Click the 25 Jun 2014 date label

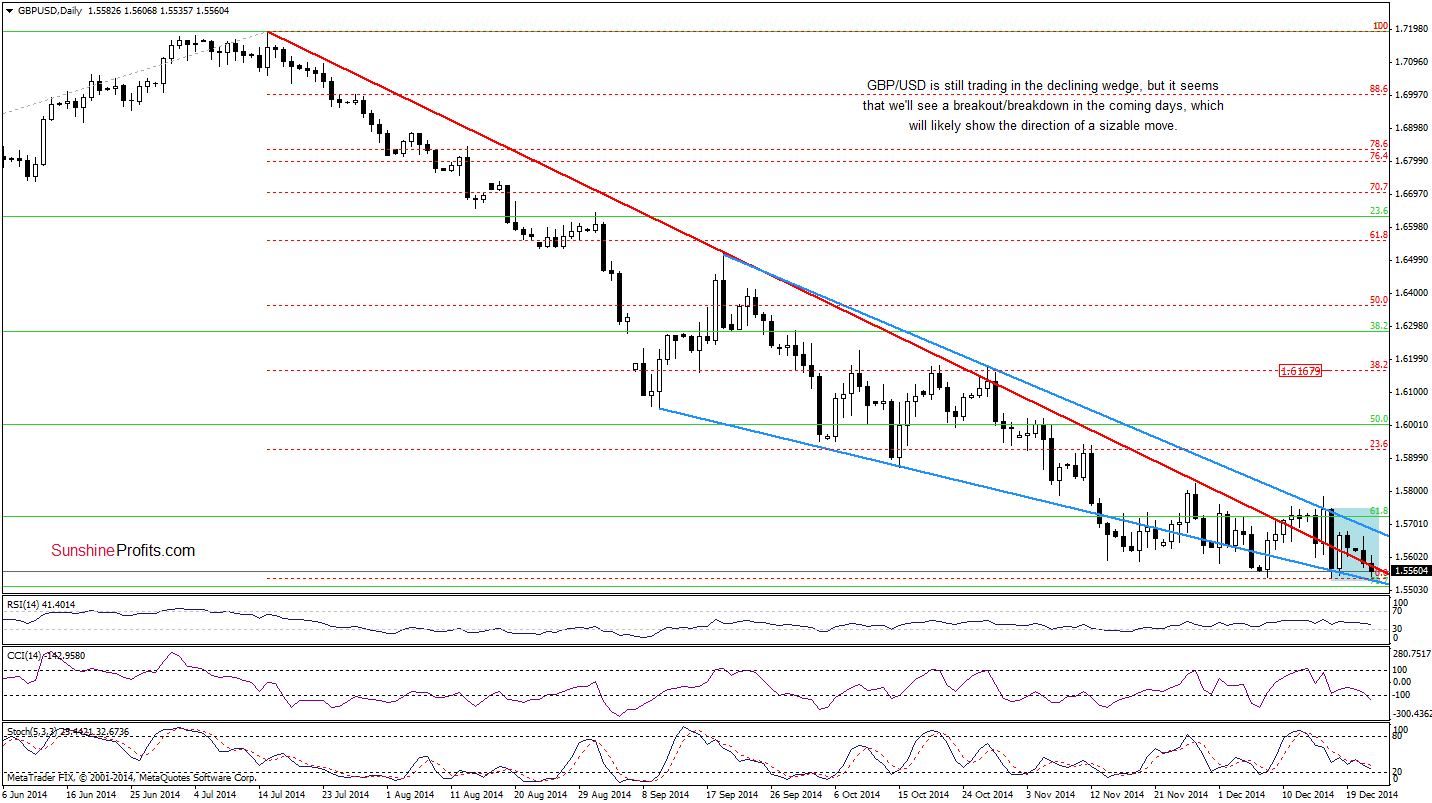pos(153,794)
